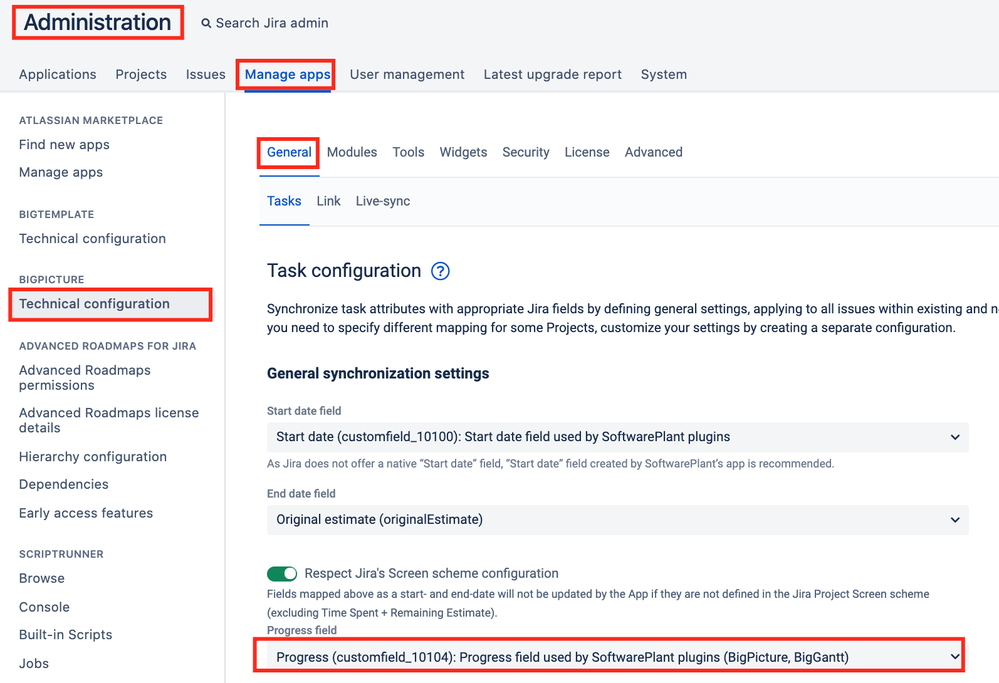This screenshot has height=683, width=999.
Task: Open Task configuration help question icon
Action: click(440, 271)
